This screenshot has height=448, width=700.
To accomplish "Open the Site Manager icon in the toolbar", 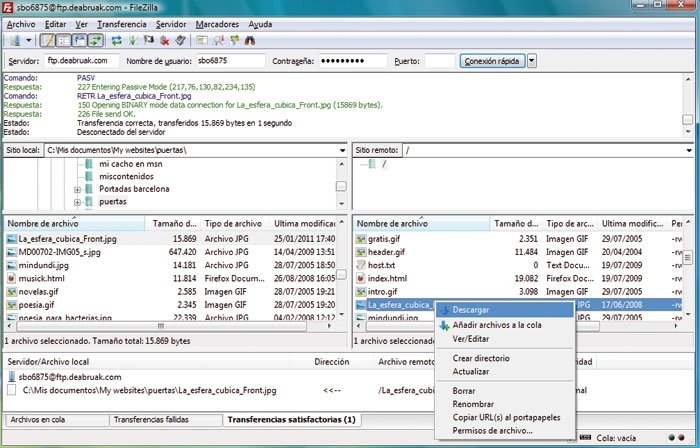I will [15, 41].
